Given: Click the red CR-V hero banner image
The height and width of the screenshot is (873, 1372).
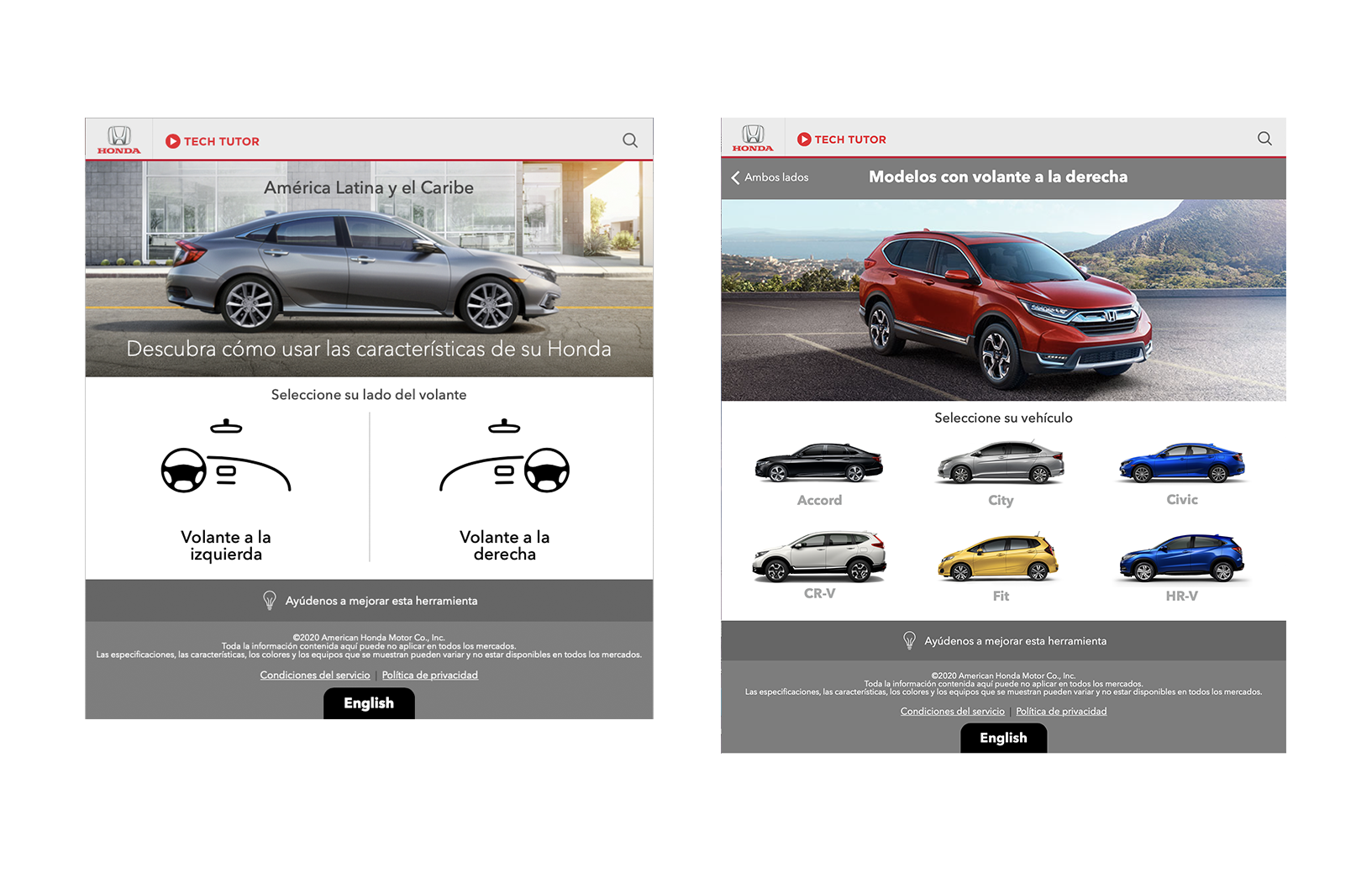Looking at the screenshot, I should click(1003, 300).
